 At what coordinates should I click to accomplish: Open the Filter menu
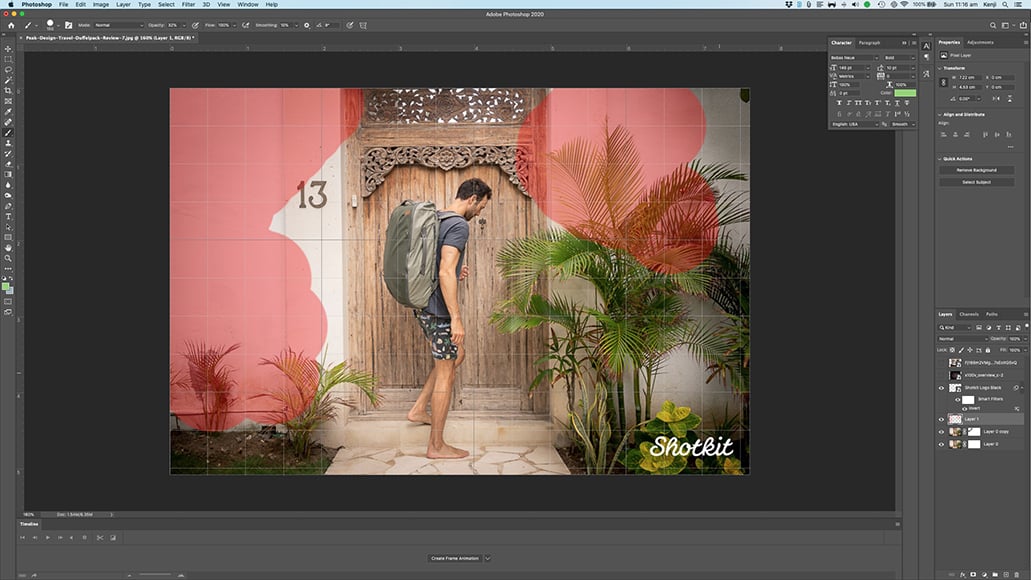188,4
